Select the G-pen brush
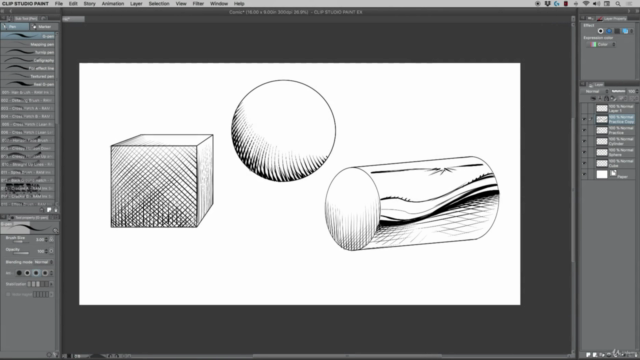640x360 pixels. [28, 36]
